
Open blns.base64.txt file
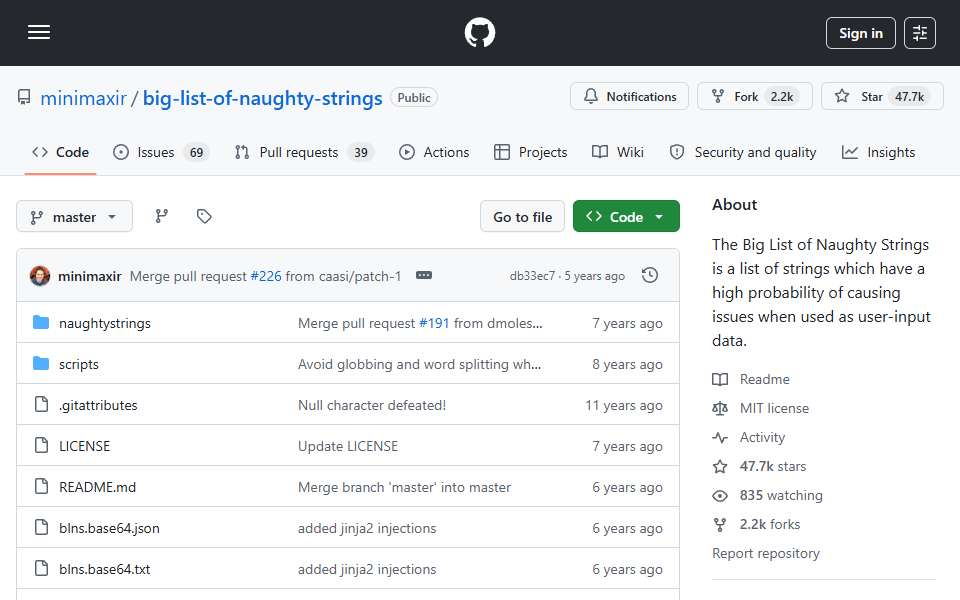tap(104, 569)
